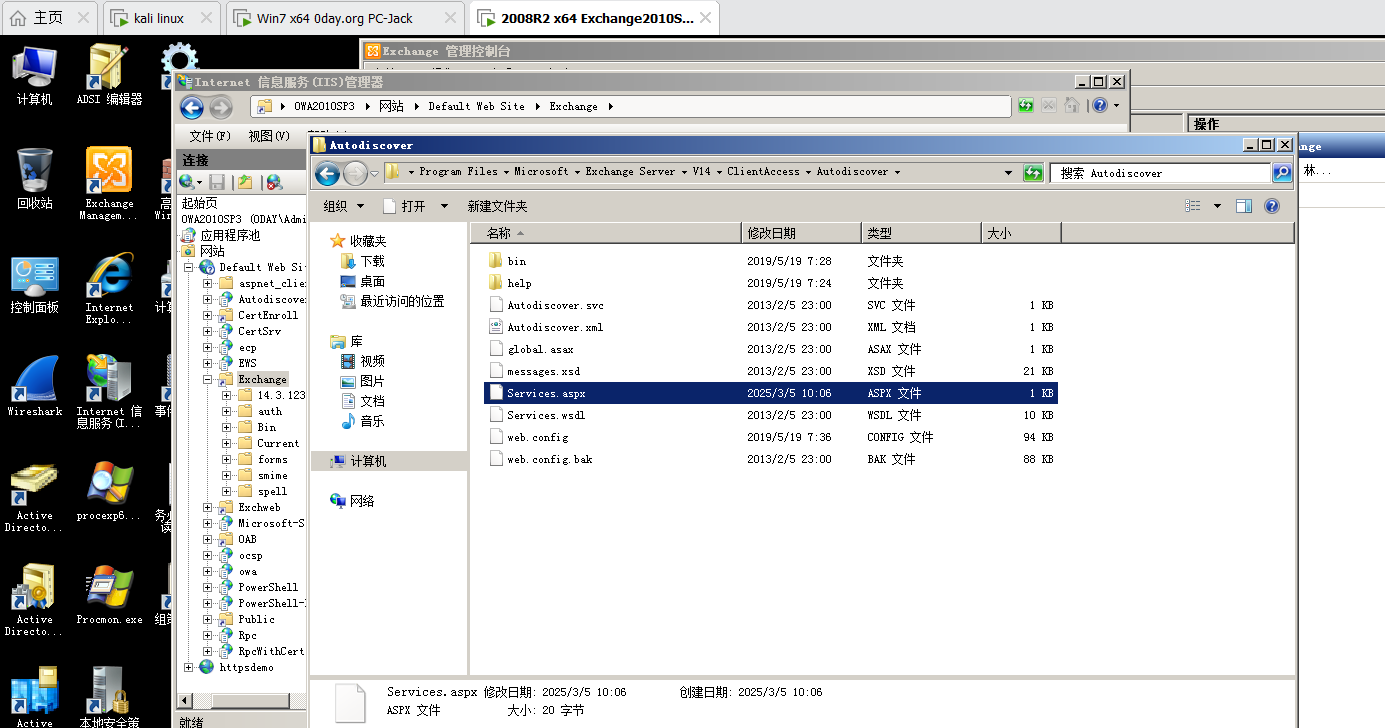The width and height of the screenshot is (1385, 728).
Task: Launch Wireshark from the desktop
Action: 35,387
